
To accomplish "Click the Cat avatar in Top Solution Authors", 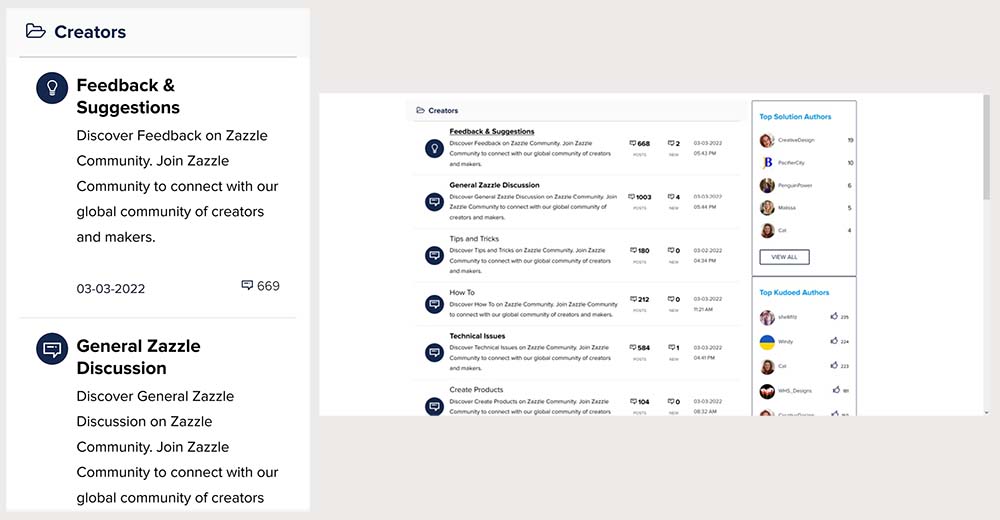I will tap(767, 230).
